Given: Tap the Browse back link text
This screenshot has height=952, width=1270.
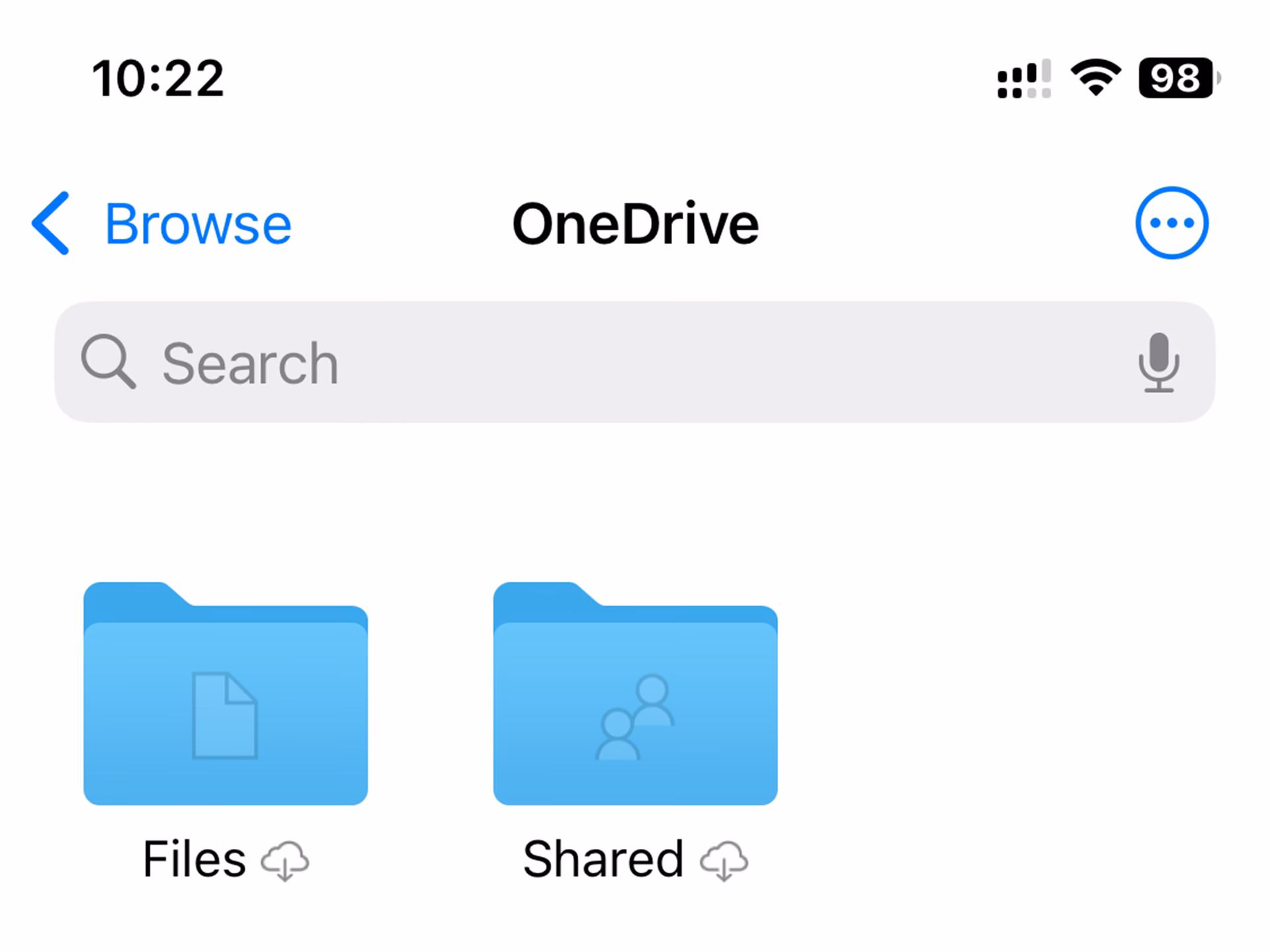Looking at the screenshot, I should pyautogui.click(x=198, y=225).
